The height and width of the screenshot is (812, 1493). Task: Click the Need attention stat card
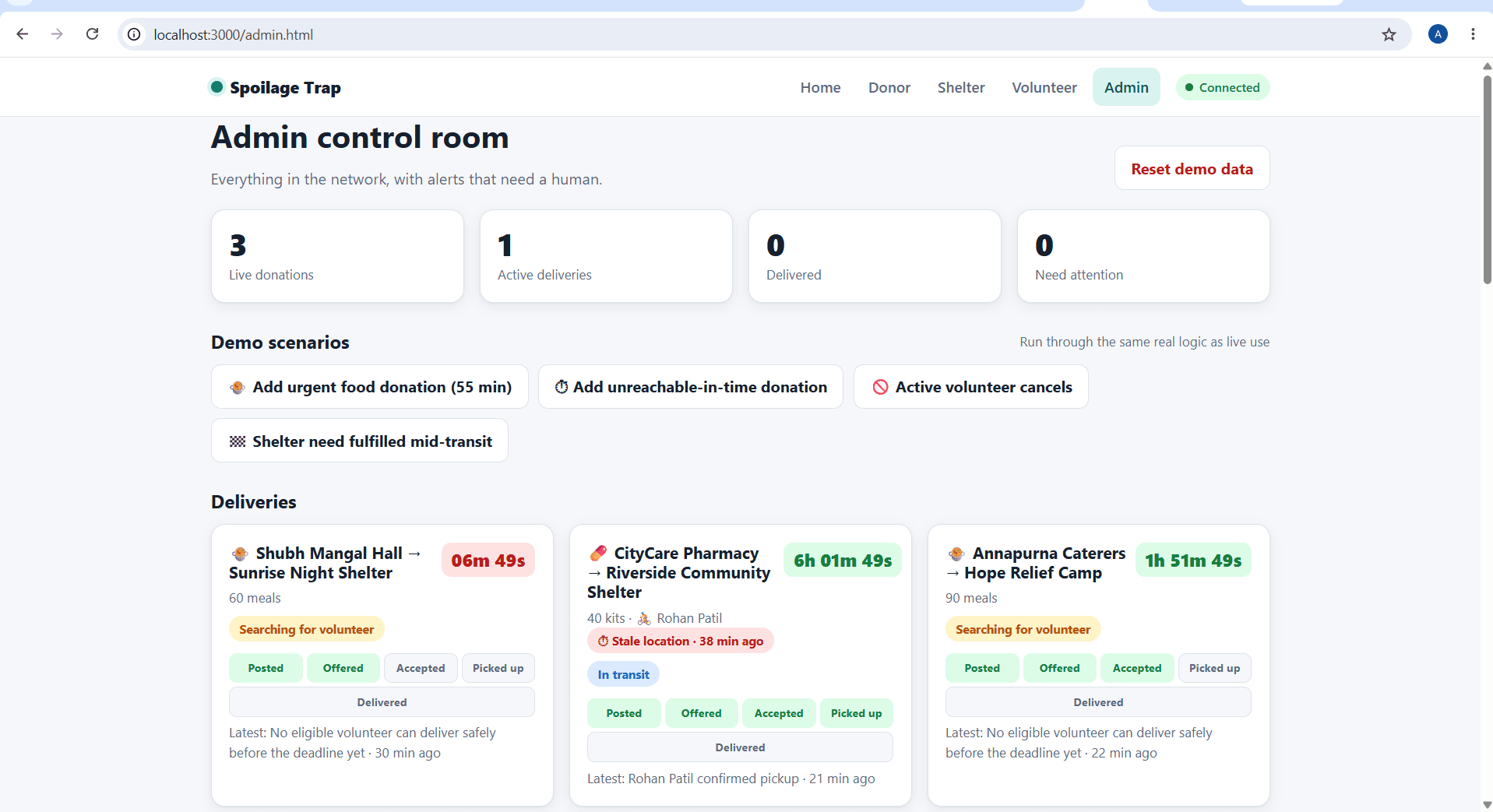point(1143,256)
